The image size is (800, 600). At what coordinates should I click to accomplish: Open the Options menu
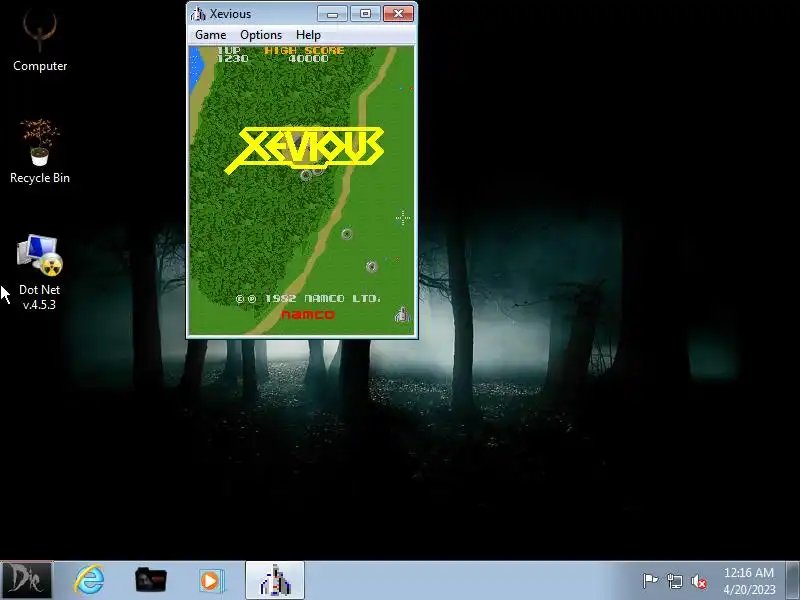(261, 35)
